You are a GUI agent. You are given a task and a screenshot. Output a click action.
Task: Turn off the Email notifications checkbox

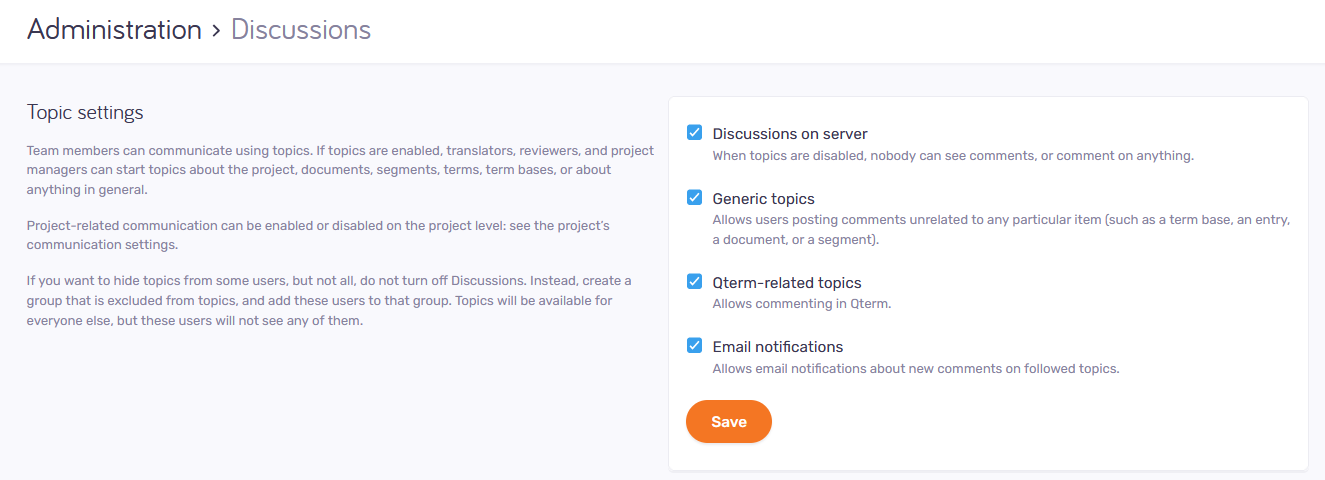694,345
